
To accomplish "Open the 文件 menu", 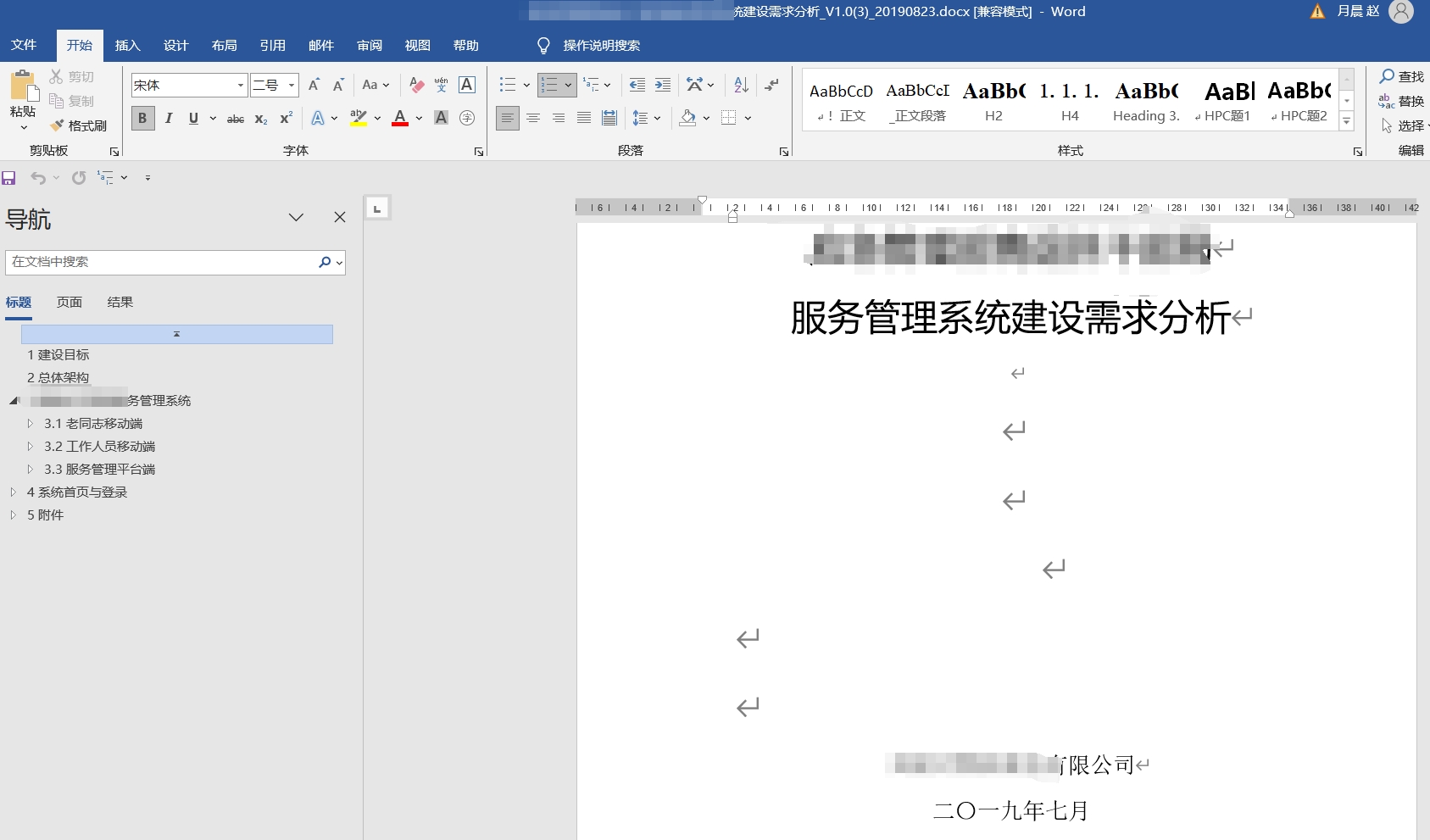I will coord(24,45).
